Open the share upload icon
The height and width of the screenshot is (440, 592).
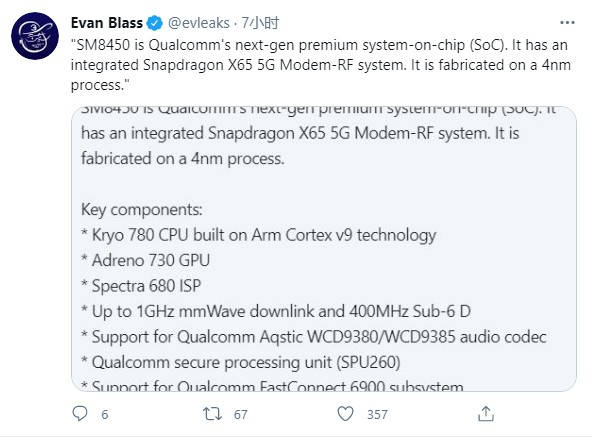tap(486, 414)
